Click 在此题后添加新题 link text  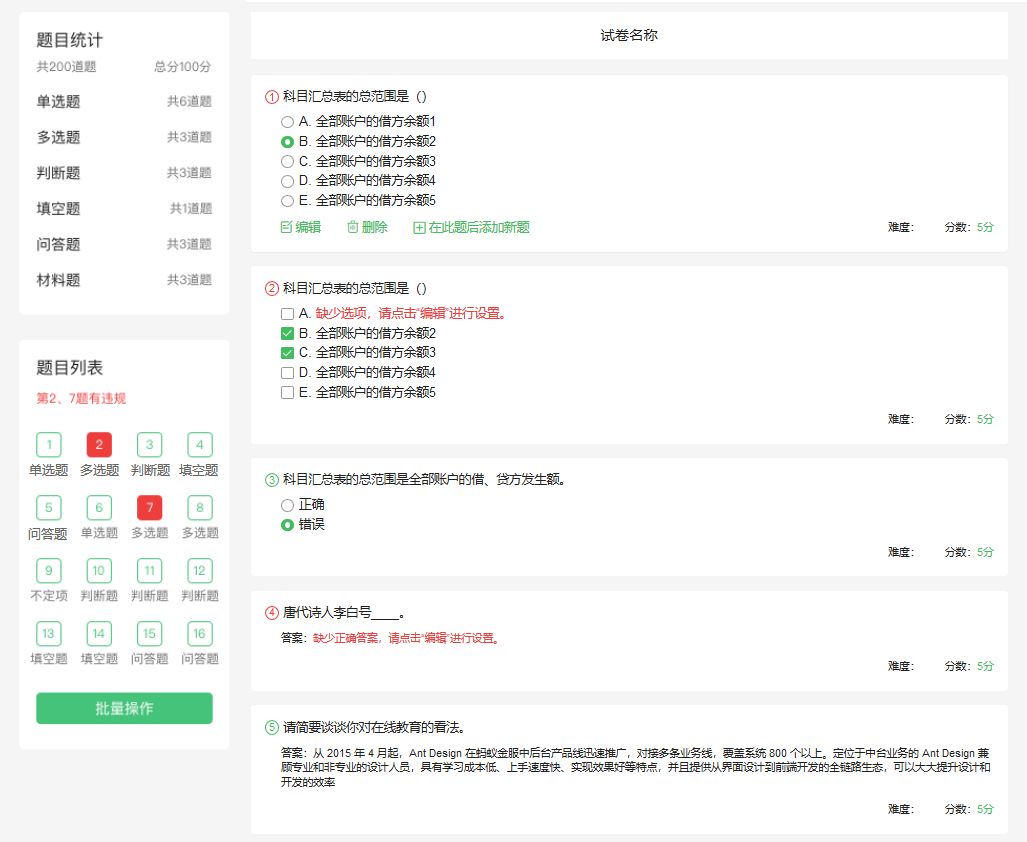(x=479, y=228)
